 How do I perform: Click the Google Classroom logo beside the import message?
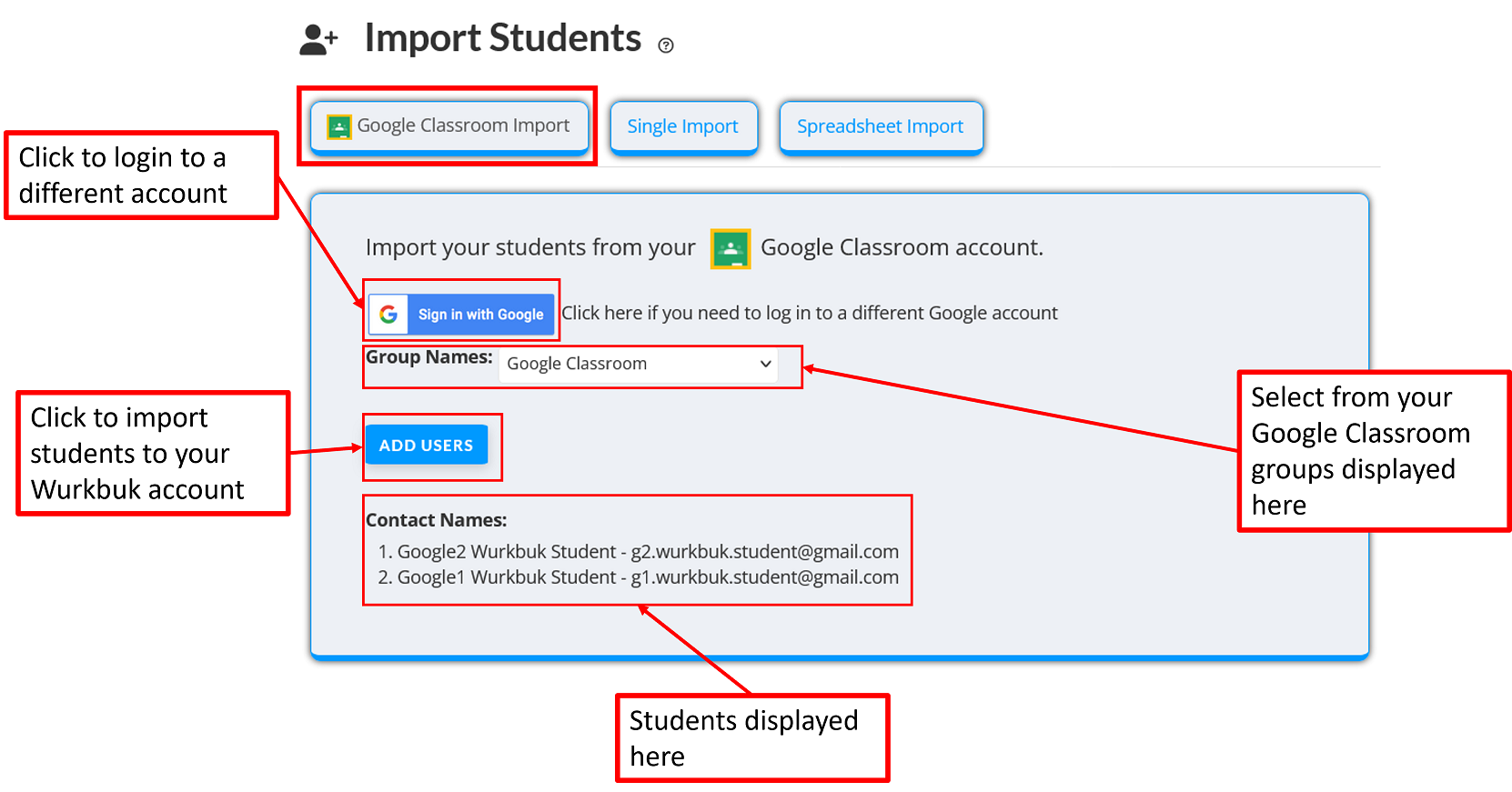(729, 248)
